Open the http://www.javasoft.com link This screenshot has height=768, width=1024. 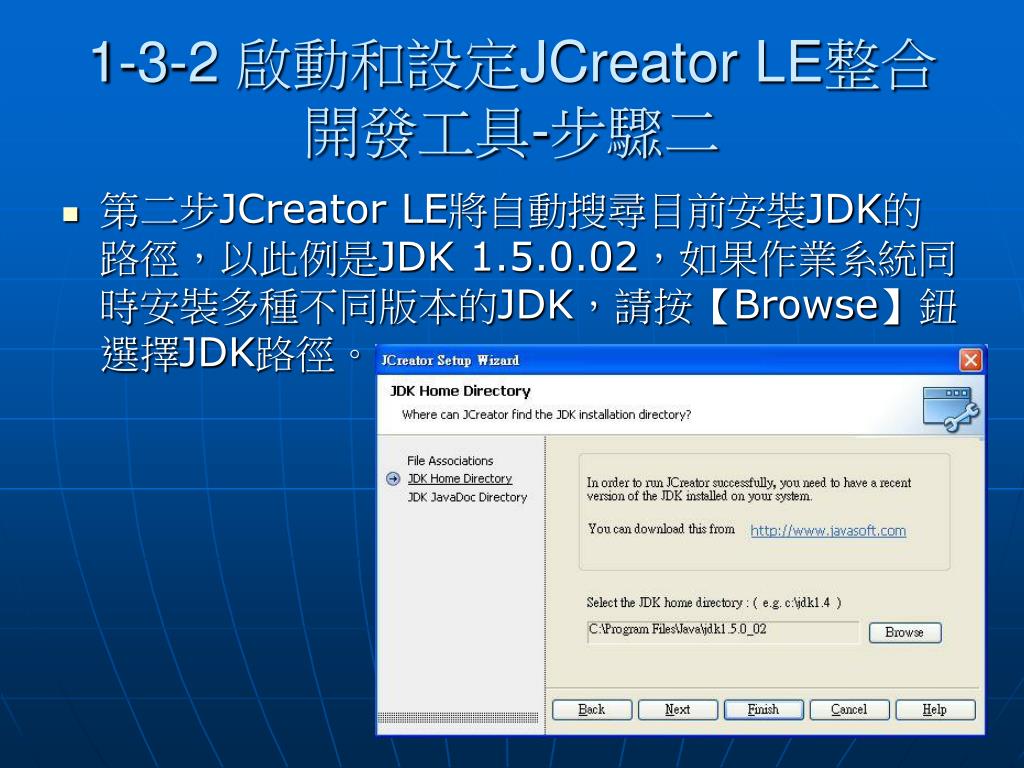[828, 530]
